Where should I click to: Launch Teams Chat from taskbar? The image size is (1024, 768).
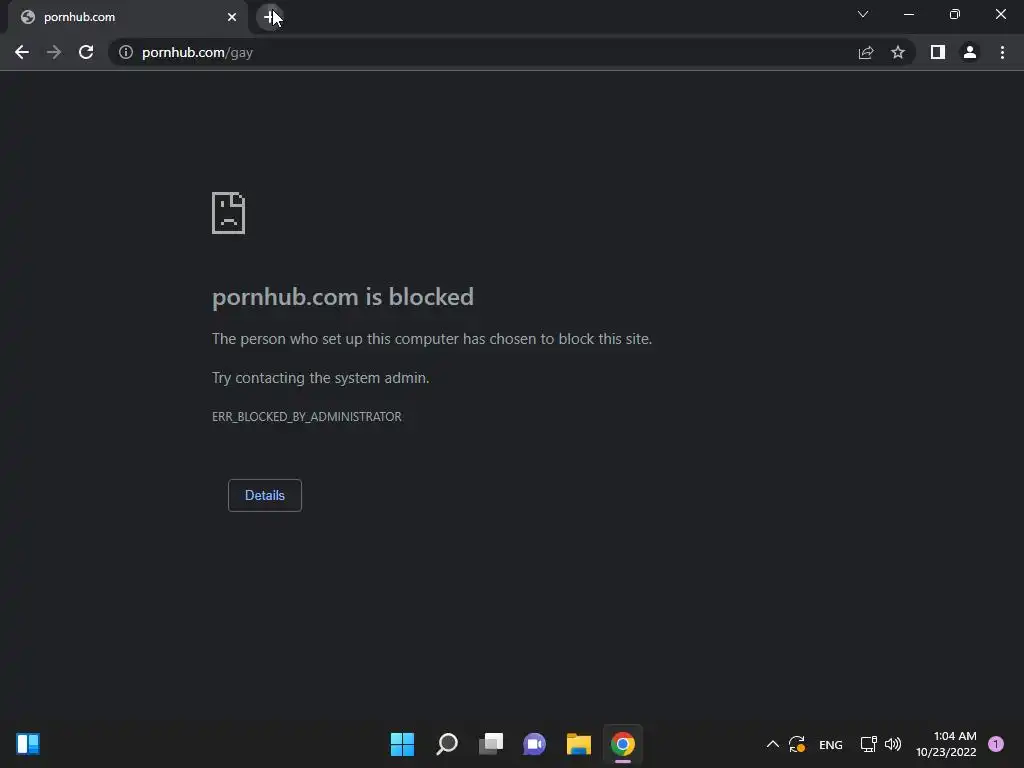pos(534,744)
